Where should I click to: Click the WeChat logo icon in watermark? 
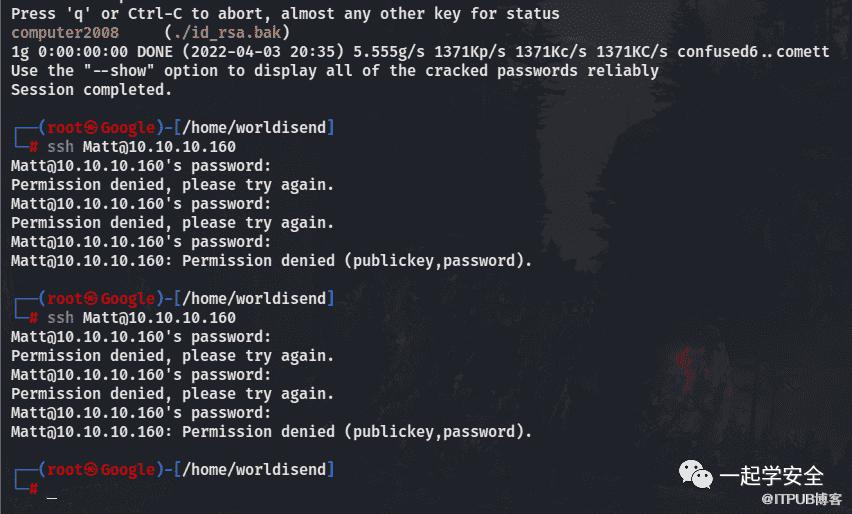pyautogui.click(x=696, y=474)
